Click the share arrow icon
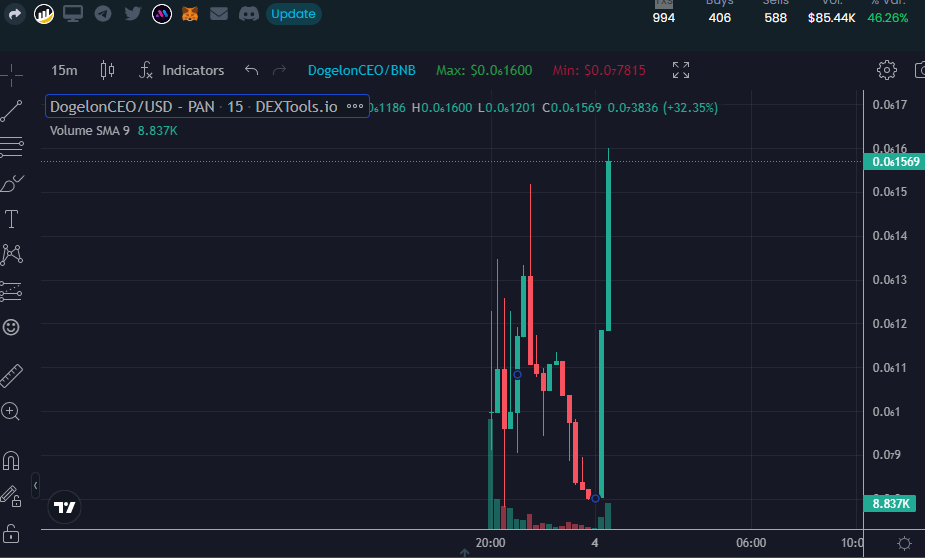The image size is (925, 558). 14,14
